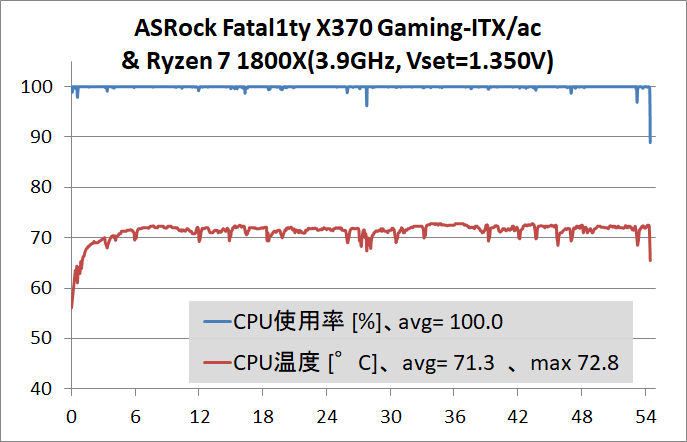
Task: Click the x-axis label "0"
Action: click(x=71, y=417)
